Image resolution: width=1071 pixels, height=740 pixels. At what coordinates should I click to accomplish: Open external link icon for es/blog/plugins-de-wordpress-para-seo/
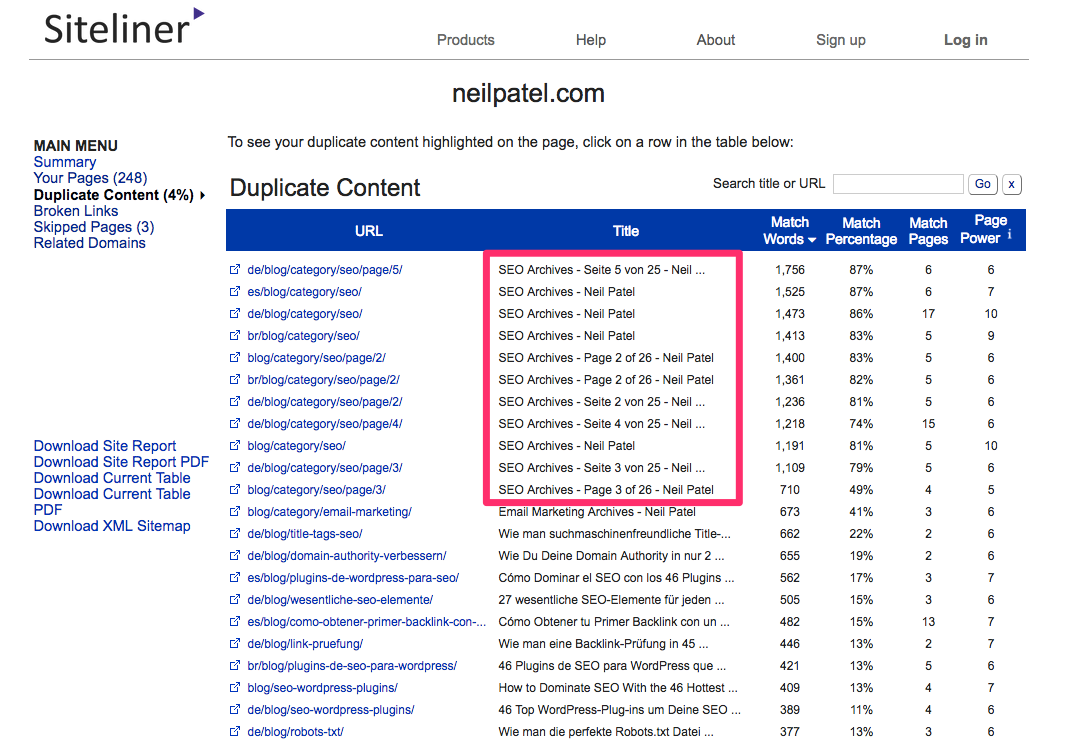[x=234, y=577]
